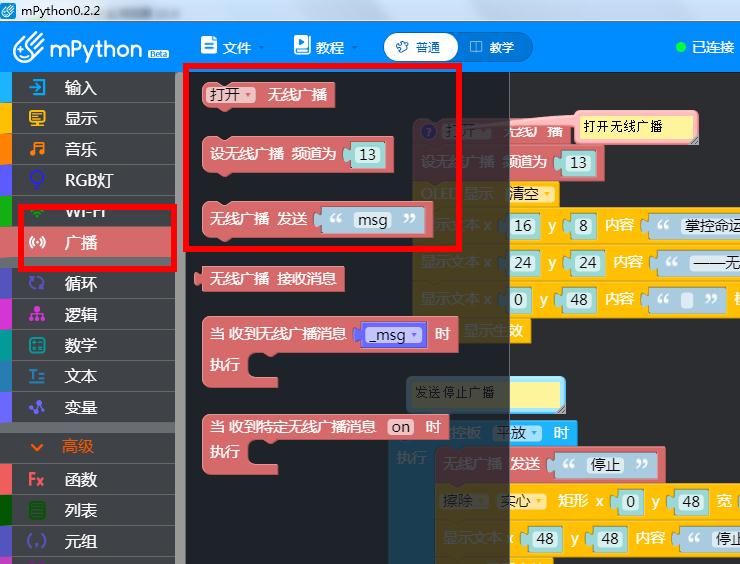Select the 当收到无线广播消息 event block
This screenshot has height=564, width=740.
point(330,352)
